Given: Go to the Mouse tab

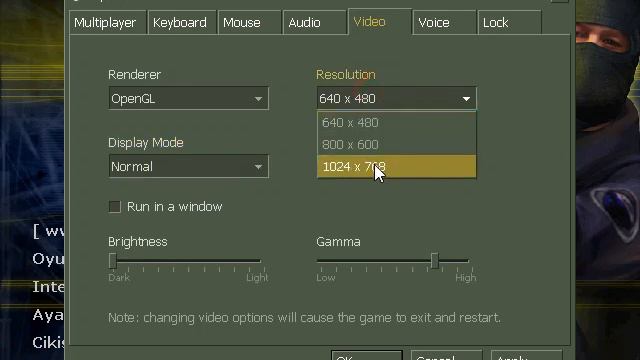Looking at the screenshot, I should 249,22.
